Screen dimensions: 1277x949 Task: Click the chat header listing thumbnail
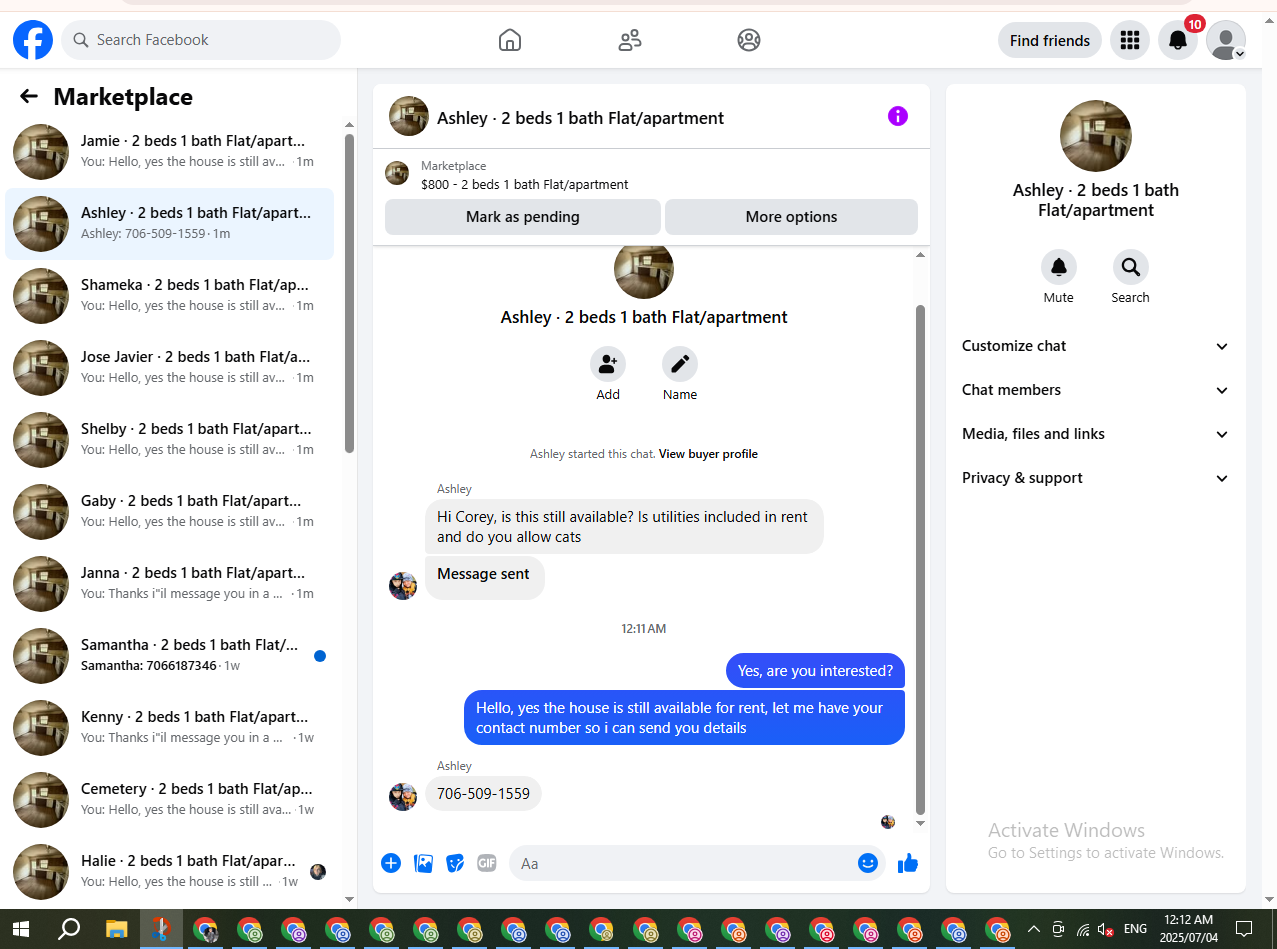[x=409, y=116]
